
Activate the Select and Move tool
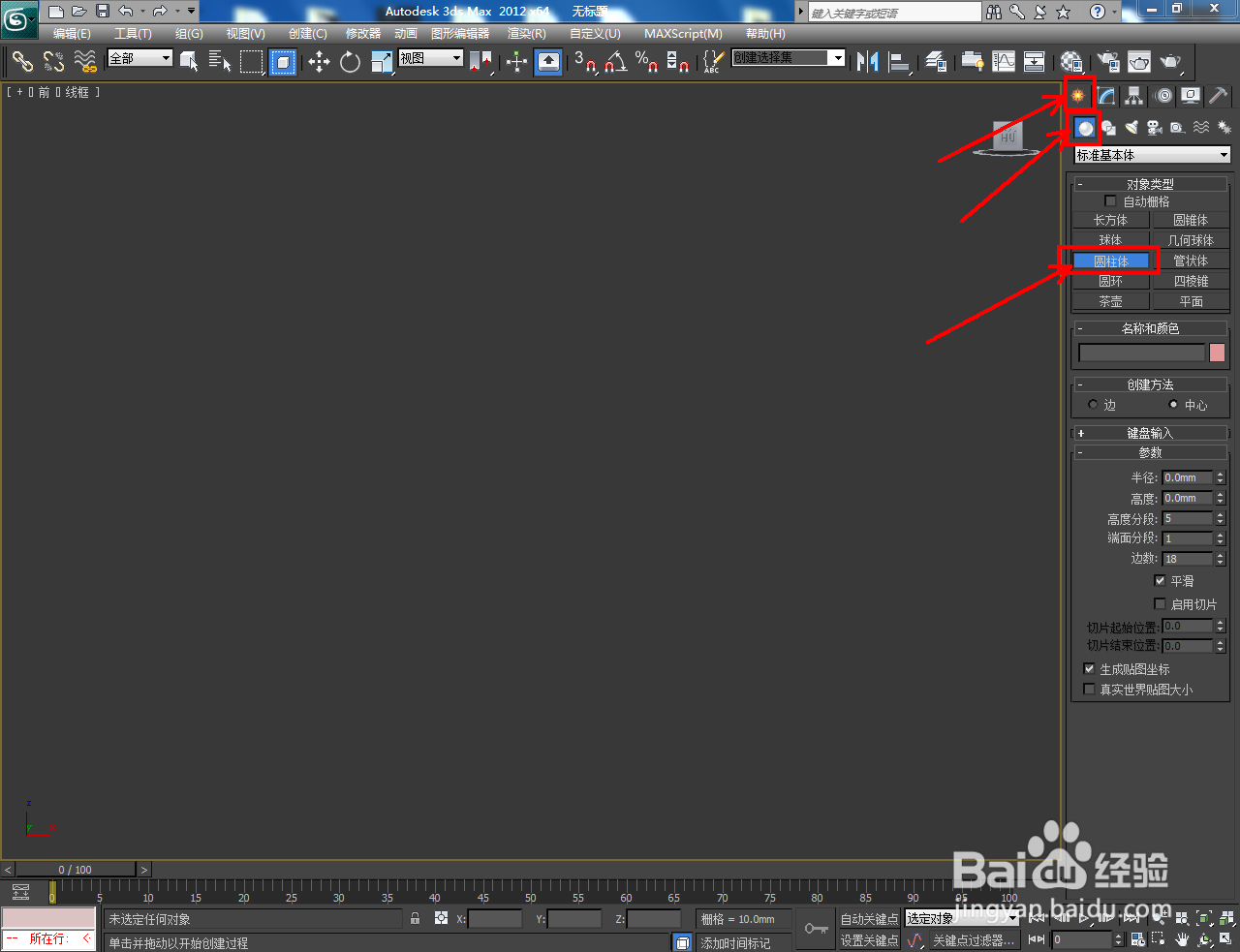tap(319, 62)
